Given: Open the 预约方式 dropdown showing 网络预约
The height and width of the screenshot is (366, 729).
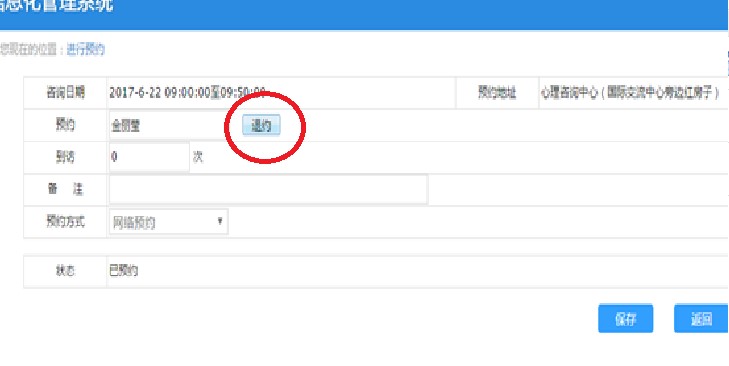Looking at the screenshot, I should (169, 222).
